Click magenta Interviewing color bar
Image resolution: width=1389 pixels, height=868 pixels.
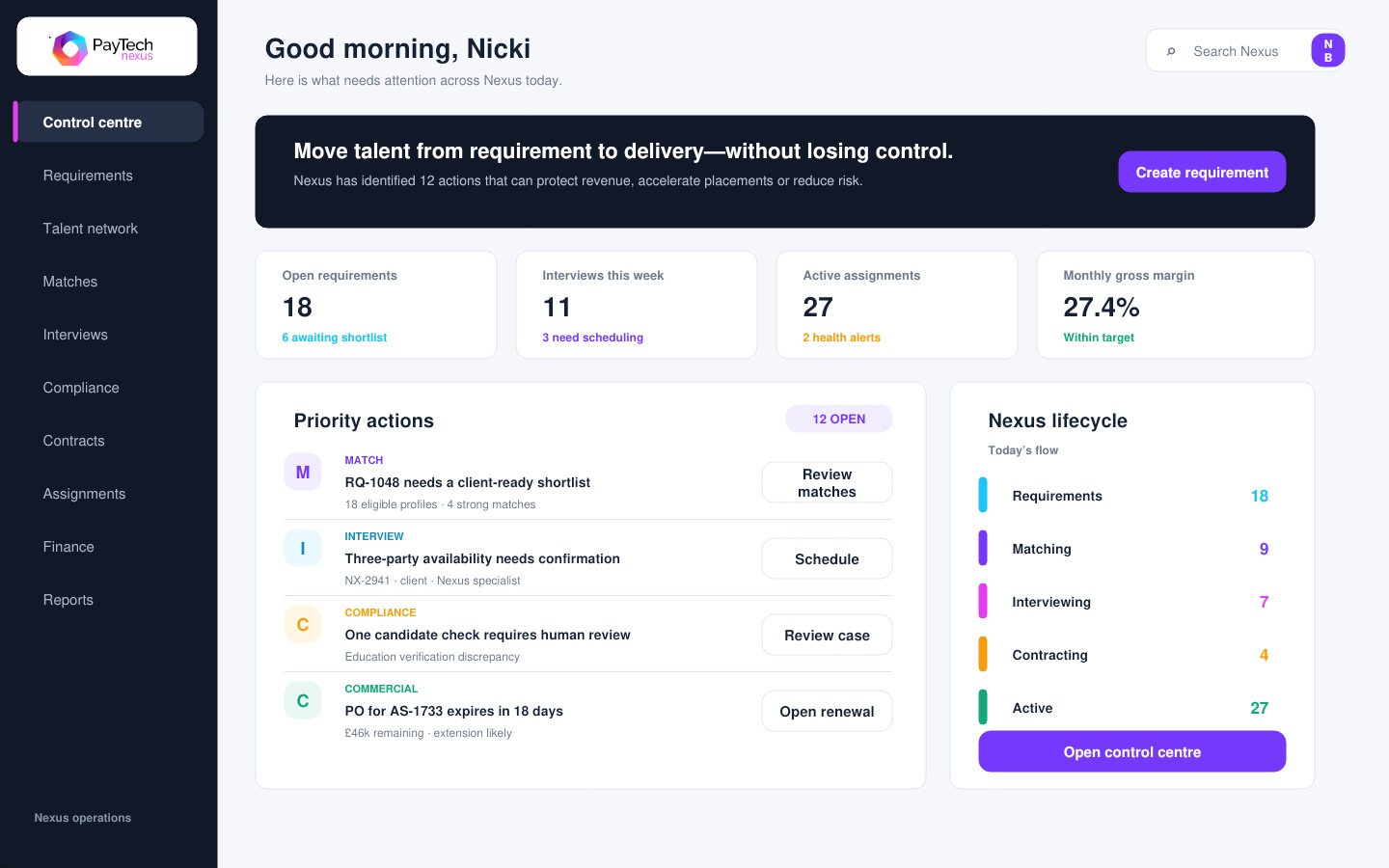click(x=983, y=601)
